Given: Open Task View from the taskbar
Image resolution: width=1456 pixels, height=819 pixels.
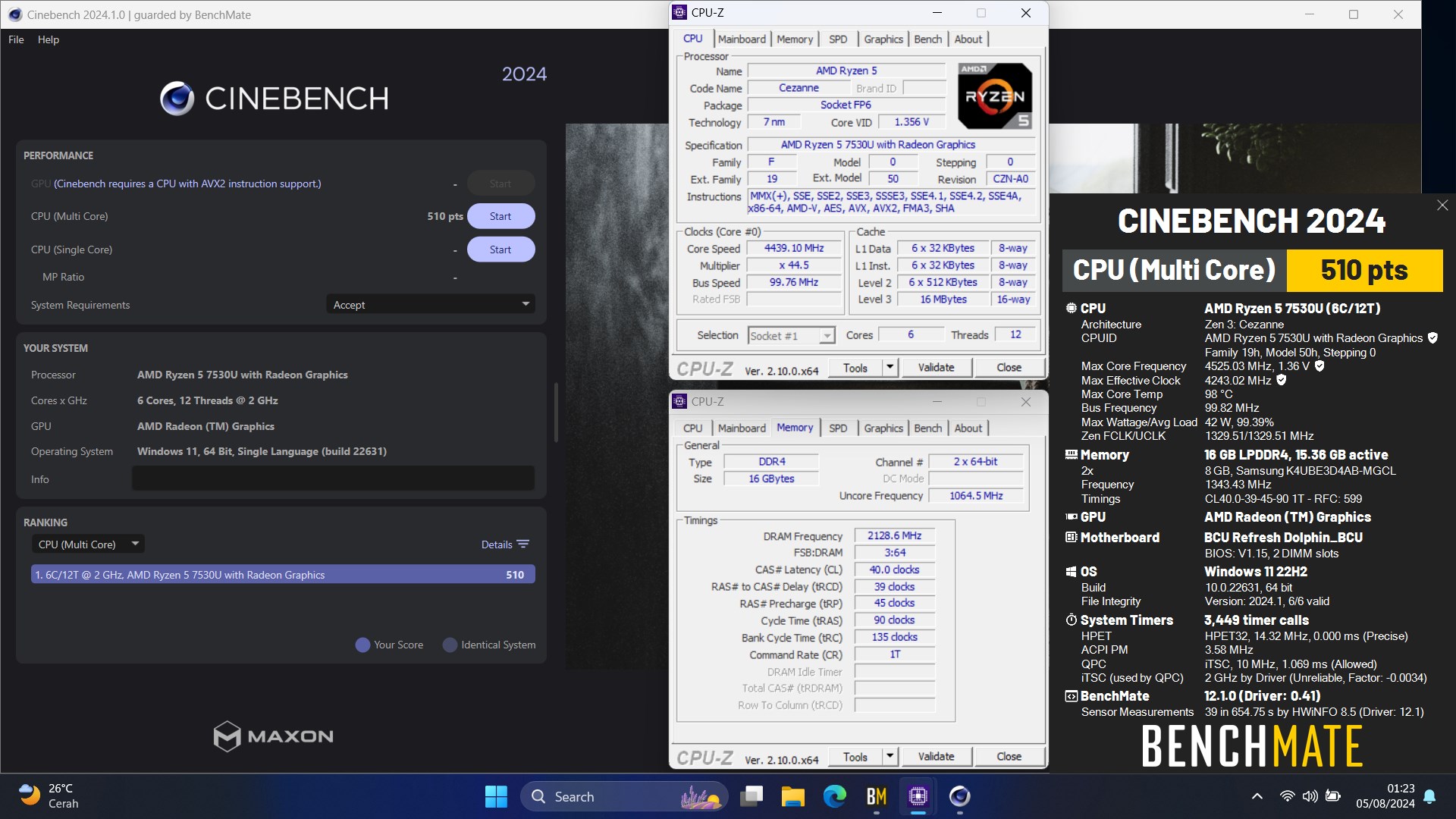Looking at the screenshot, I should coord(752,796).
